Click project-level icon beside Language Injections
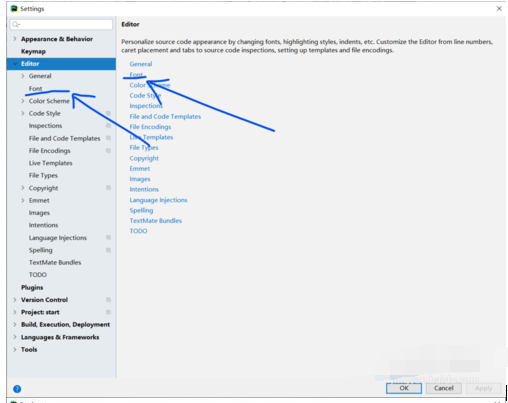508x403 pixels. pos(108,238)
